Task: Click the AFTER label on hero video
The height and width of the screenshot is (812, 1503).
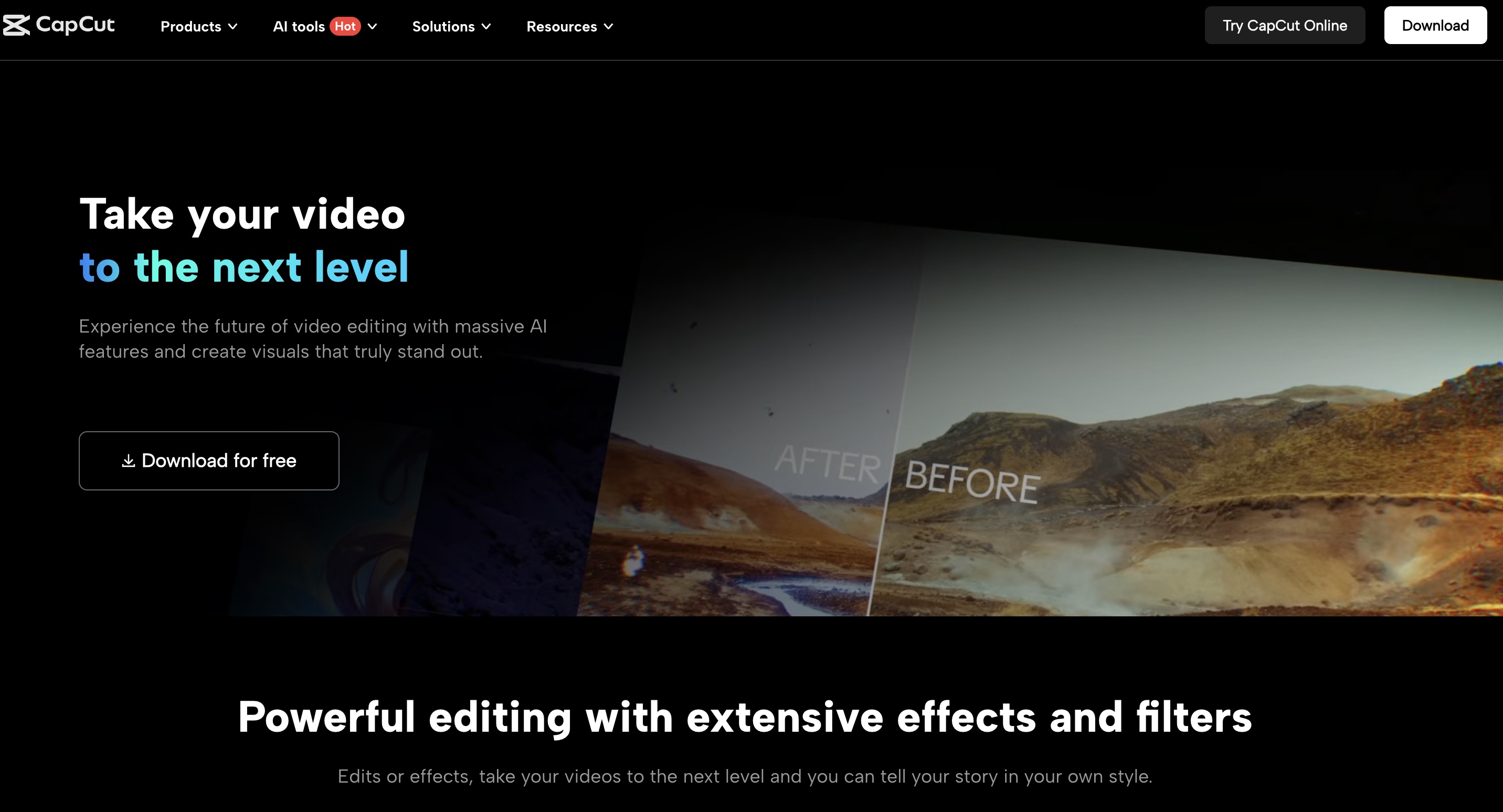Action: (828, 464)
